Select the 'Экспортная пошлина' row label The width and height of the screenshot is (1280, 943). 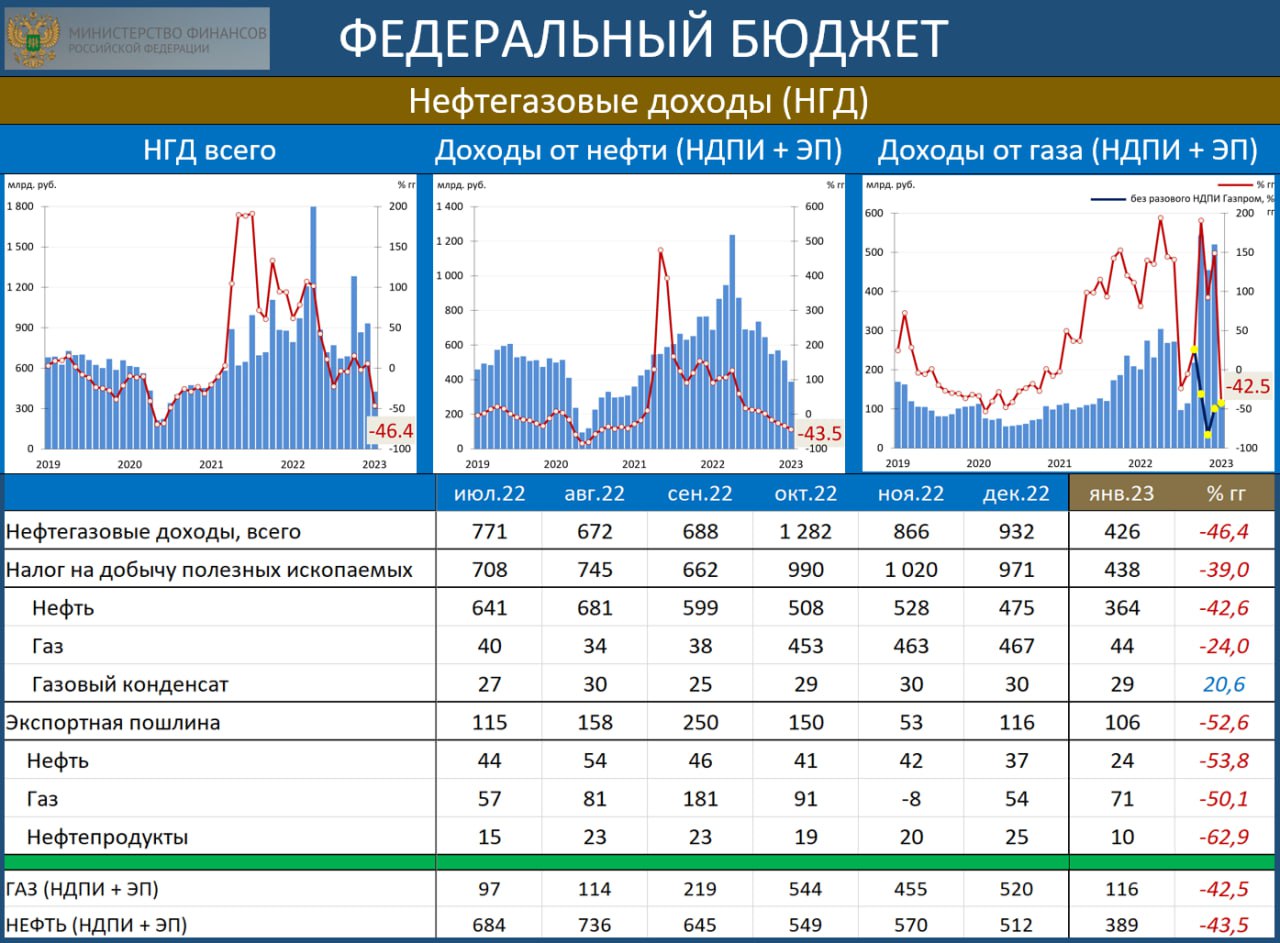coord(113,723)
